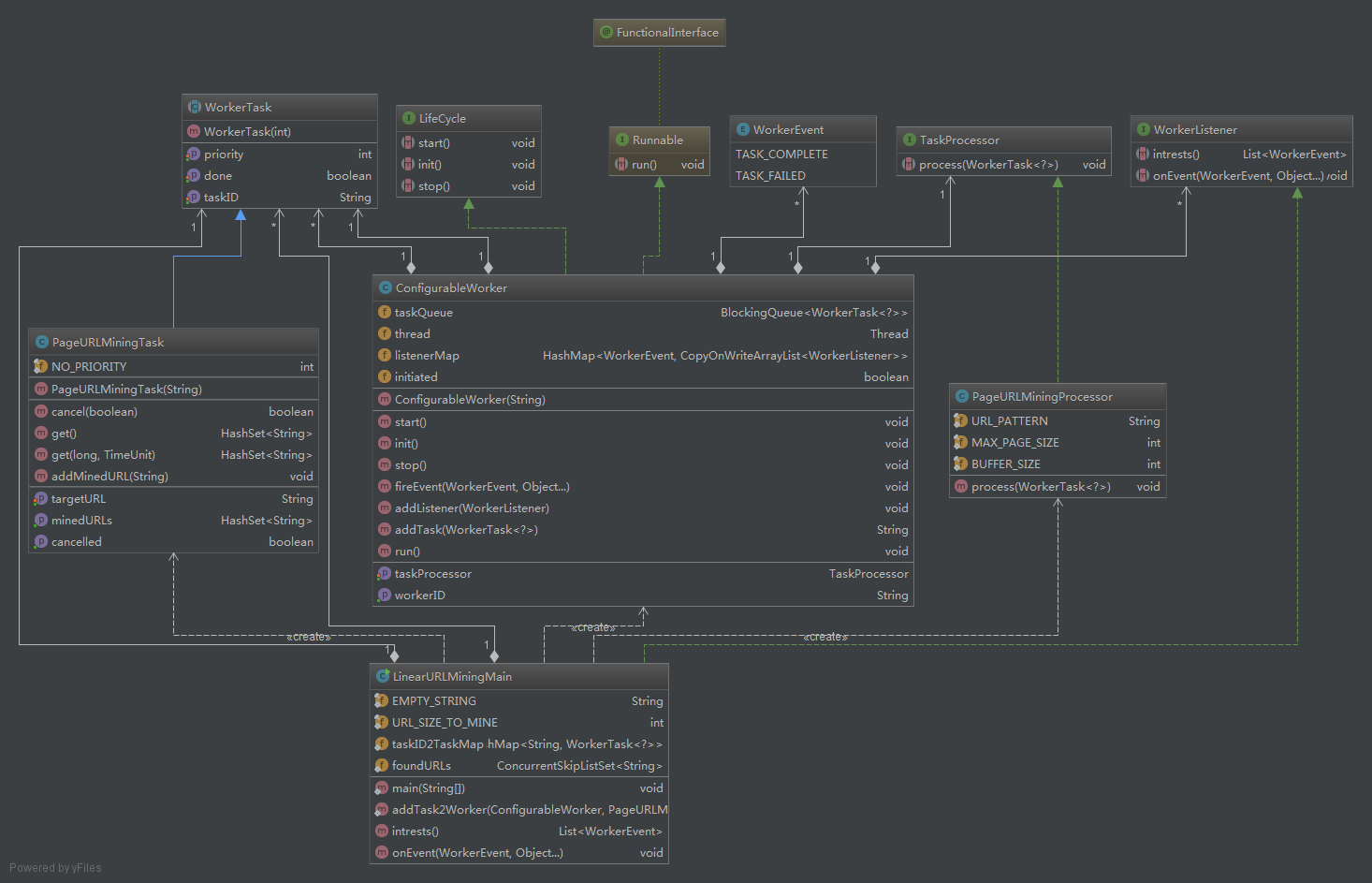The width and height of the screenshot is (1372, 883).
Task: Click the PageURLMiningProcessor class icon
Action: tap(962, 396)
